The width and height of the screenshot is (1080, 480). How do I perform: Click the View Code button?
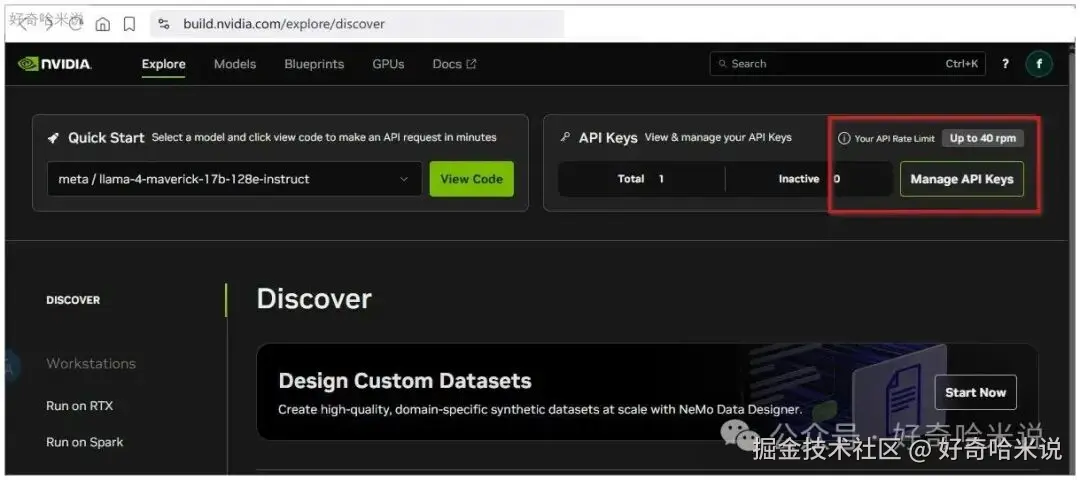click(x=472, y=179)
